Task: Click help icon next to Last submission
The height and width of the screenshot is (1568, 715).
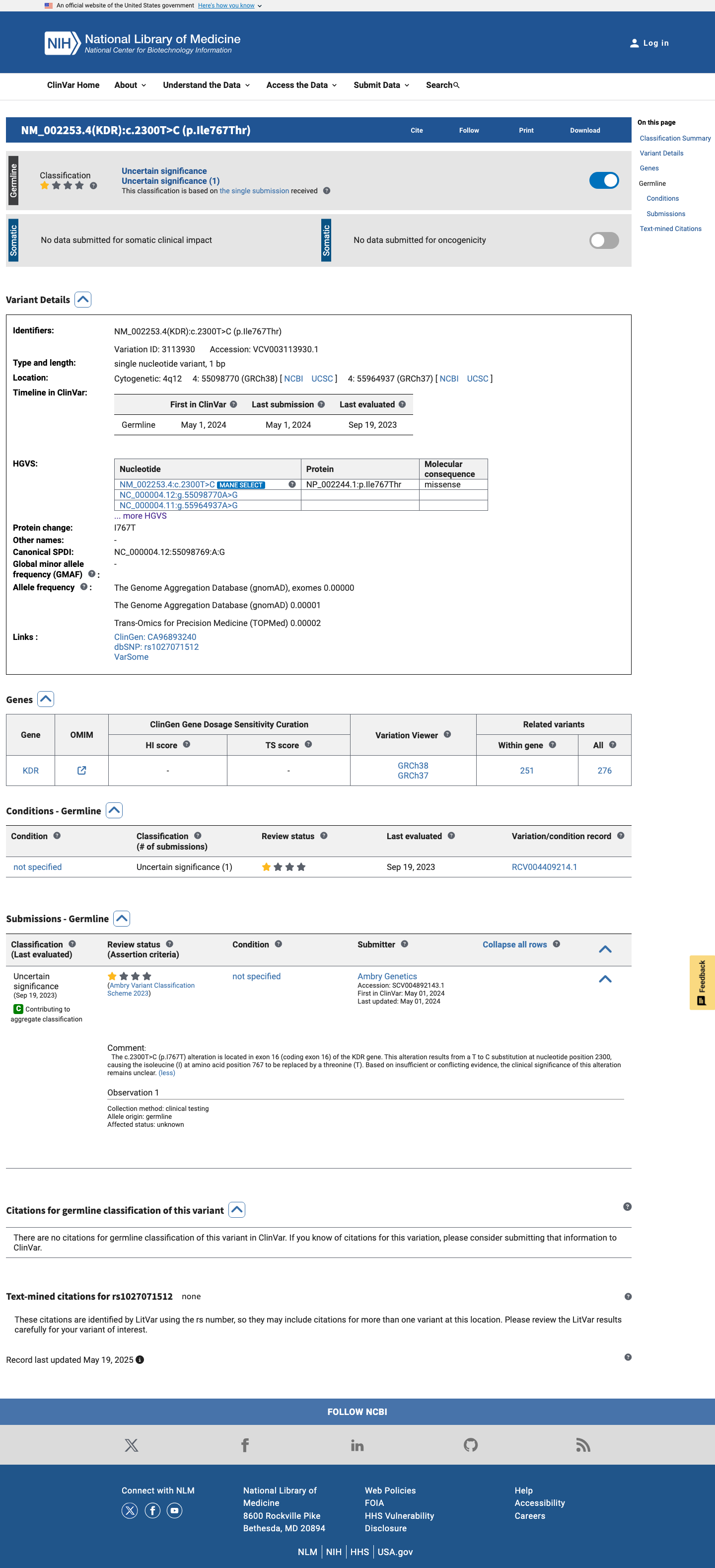Action: tap(321, 404)
